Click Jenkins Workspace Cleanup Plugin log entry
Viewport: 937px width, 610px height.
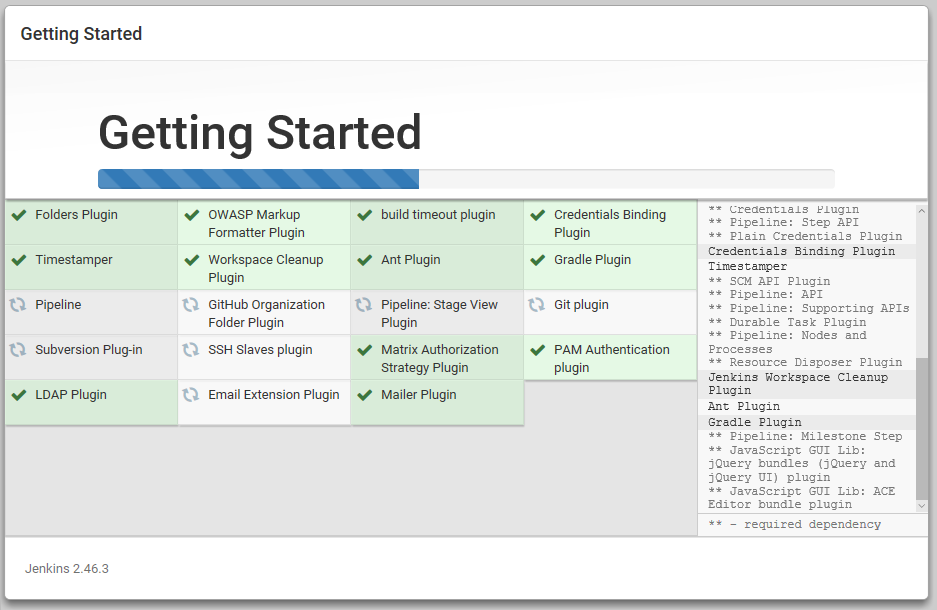pyautogui.click(x=798, y=384)
